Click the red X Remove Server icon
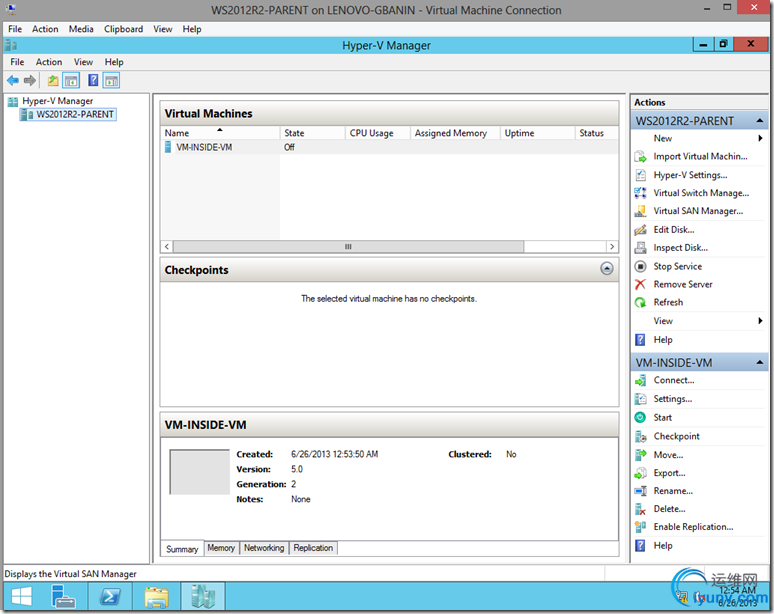Screen dimensions: 774x614 click(x=640, y=284)
